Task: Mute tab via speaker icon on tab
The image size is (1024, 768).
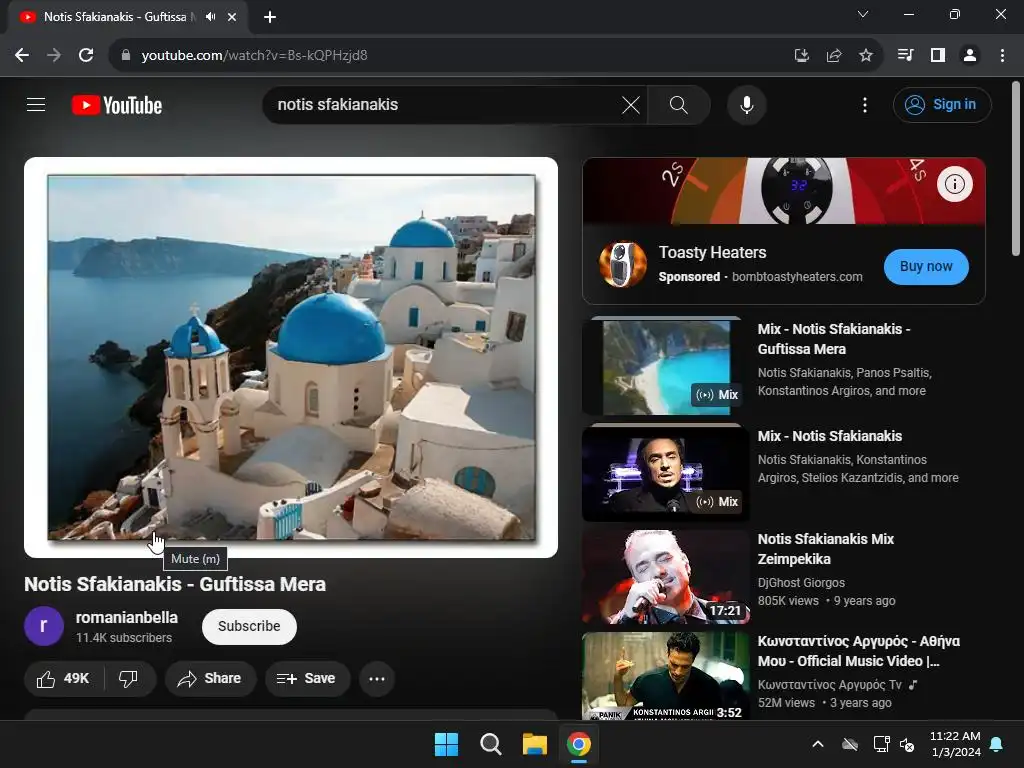Action: 210,17
